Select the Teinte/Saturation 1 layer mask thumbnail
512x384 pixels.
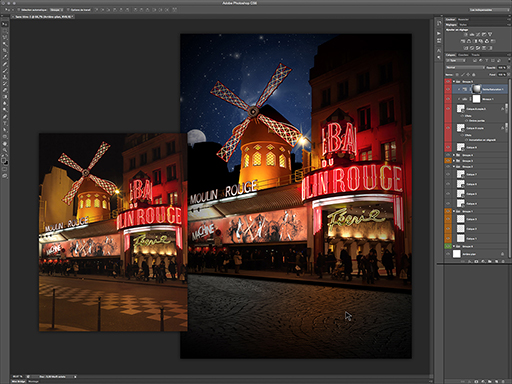pos(476,89)
